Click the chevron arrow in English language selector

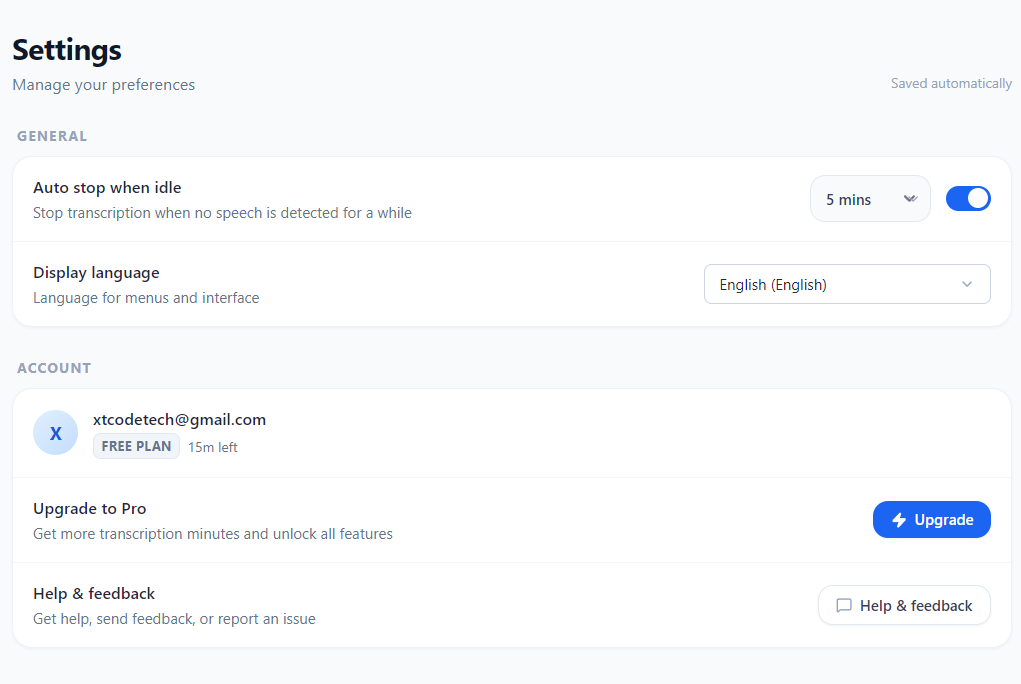click(967, 285)
